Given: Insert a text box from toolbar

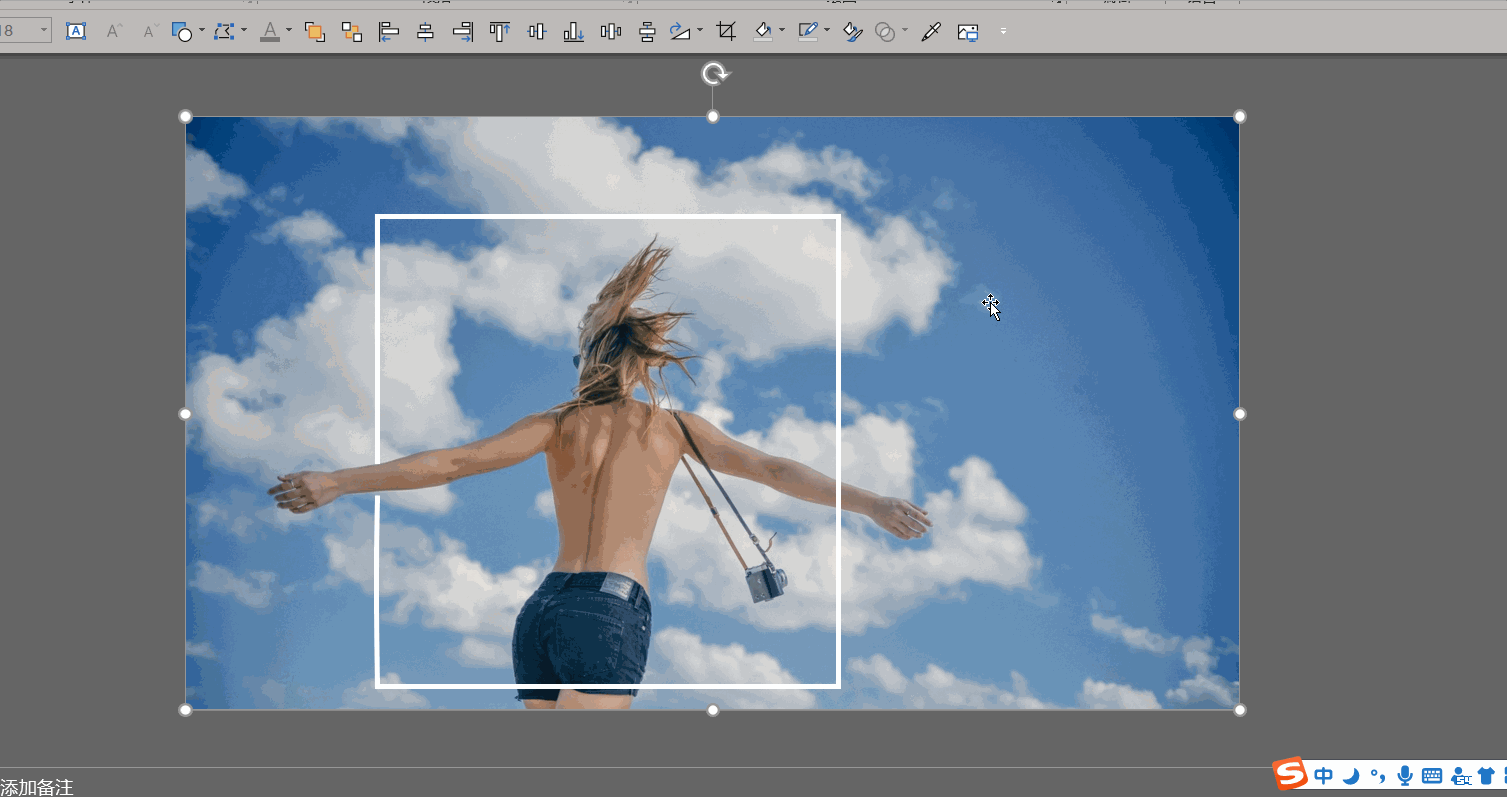Looking at the screenshot, I should coord(76,31).
